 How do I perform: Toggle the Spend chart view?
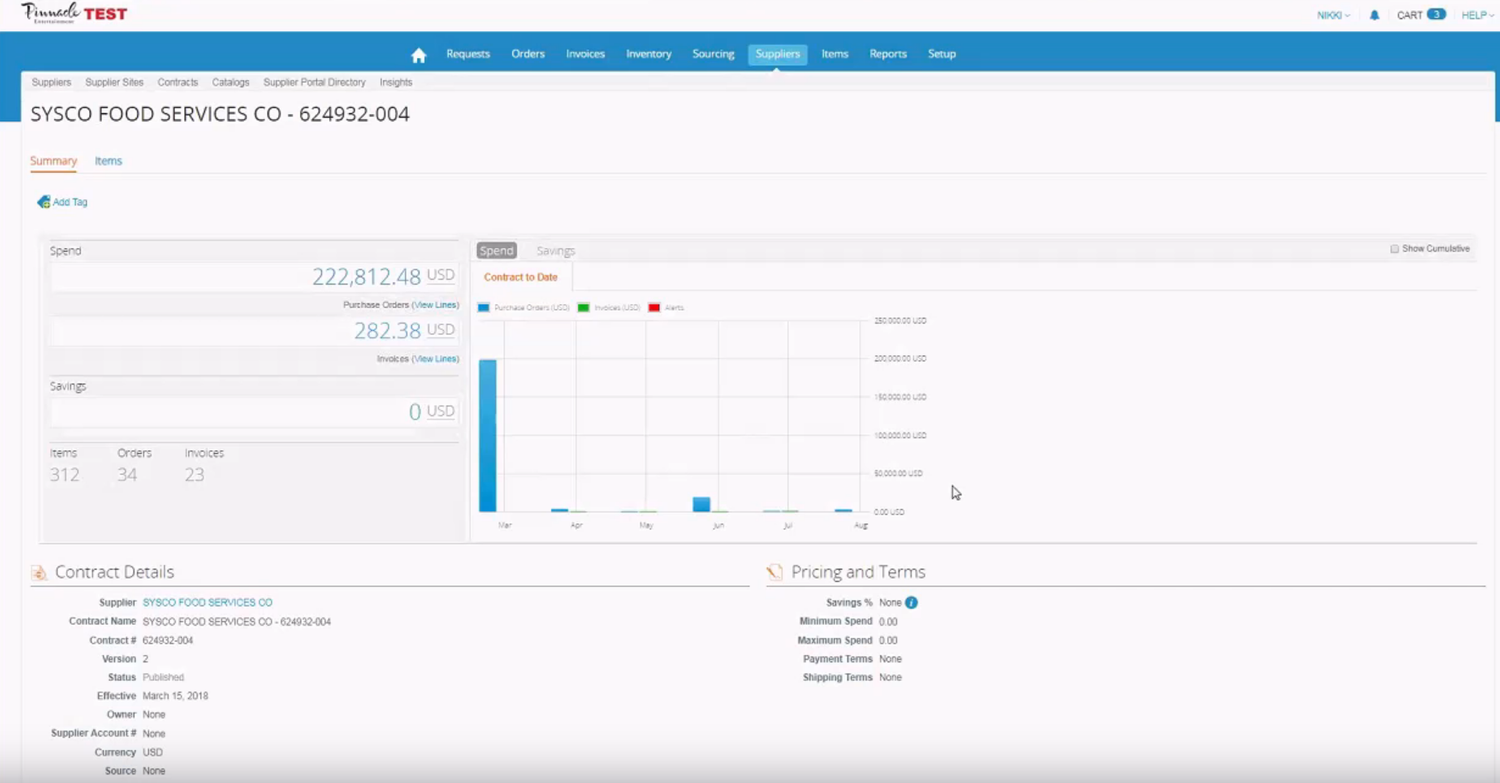tap(496, 250)
